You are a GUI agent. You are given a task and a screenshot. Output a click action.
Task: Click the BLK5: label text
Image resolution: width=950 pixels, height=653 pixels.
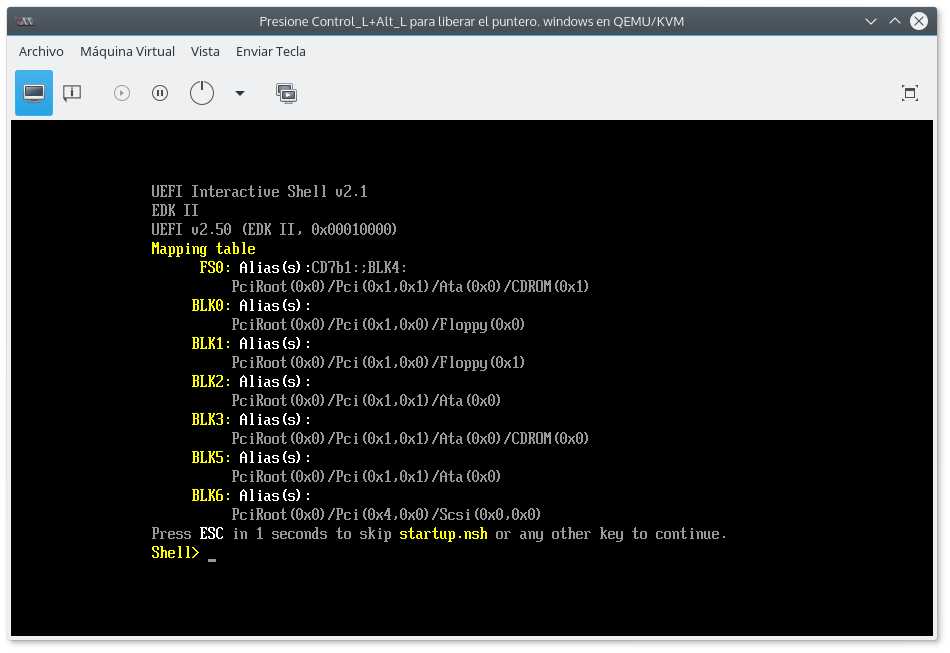click(x=211, y=457)
